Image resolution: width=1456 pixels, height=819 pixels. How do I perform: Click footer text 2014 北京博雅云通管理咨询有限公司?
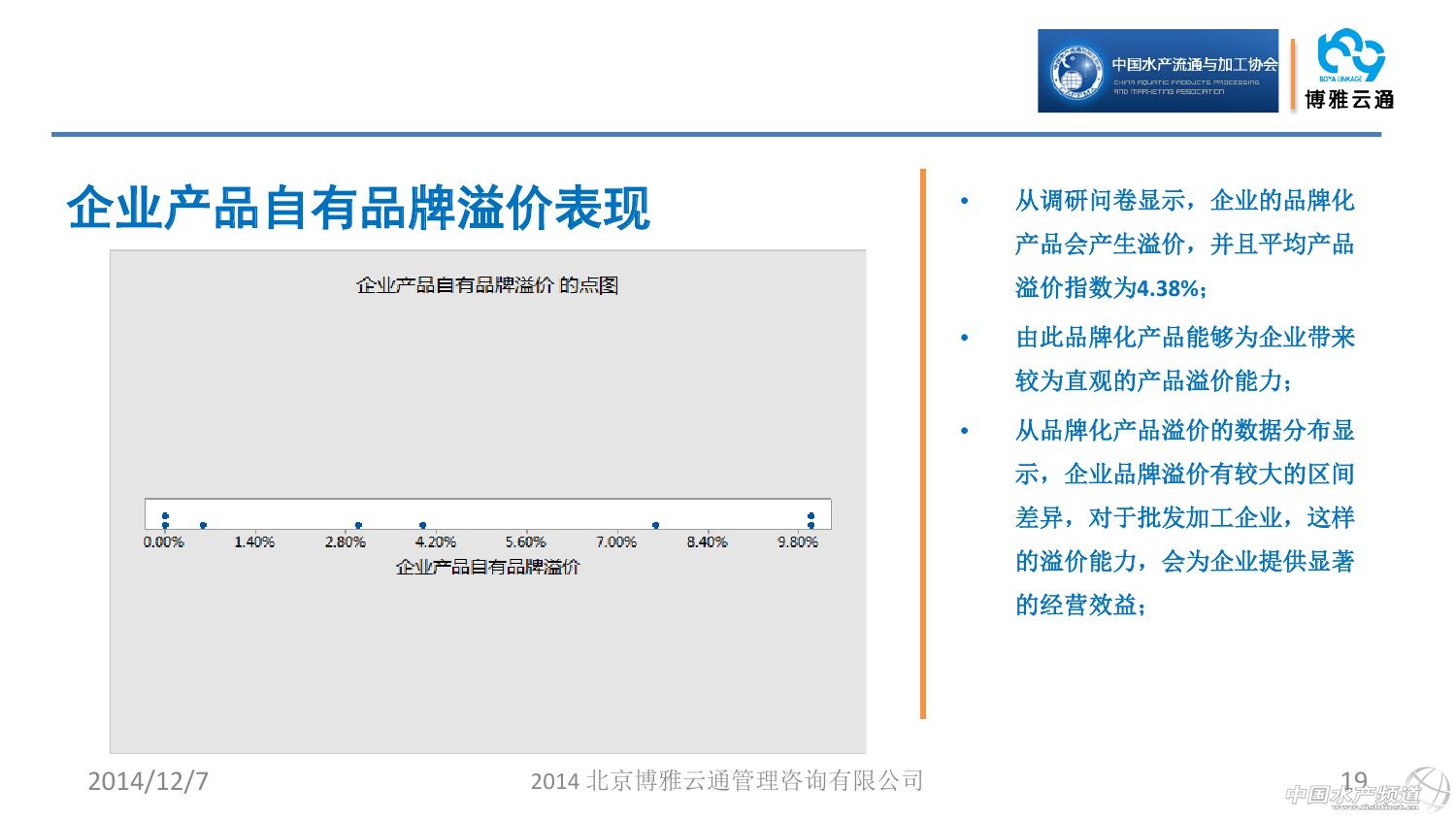[727, 781]
